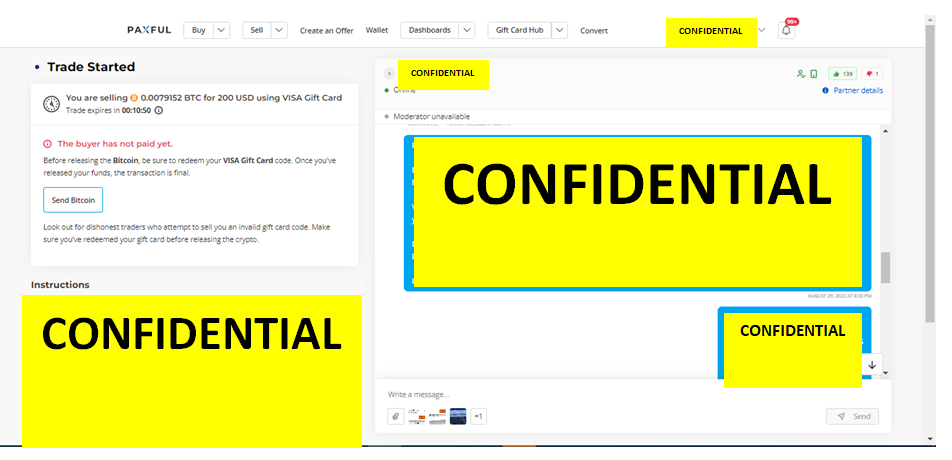Show the +1 additional attachment
This screenshot has width=952, height=460.
coord(478,416)
